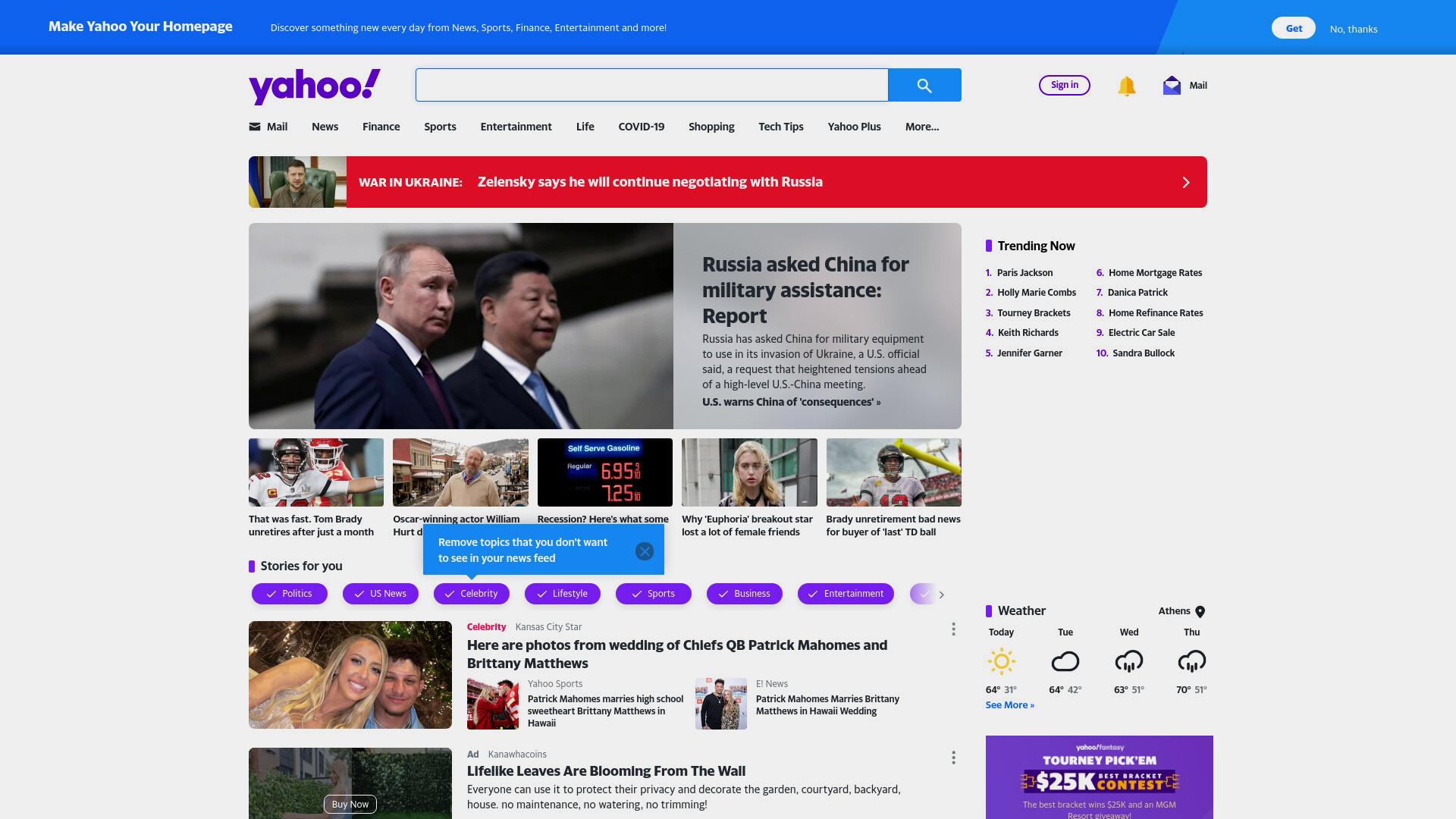1456x819 pixels.
Task: Click the Yahoo logo
Action: [x=315, y=86]
